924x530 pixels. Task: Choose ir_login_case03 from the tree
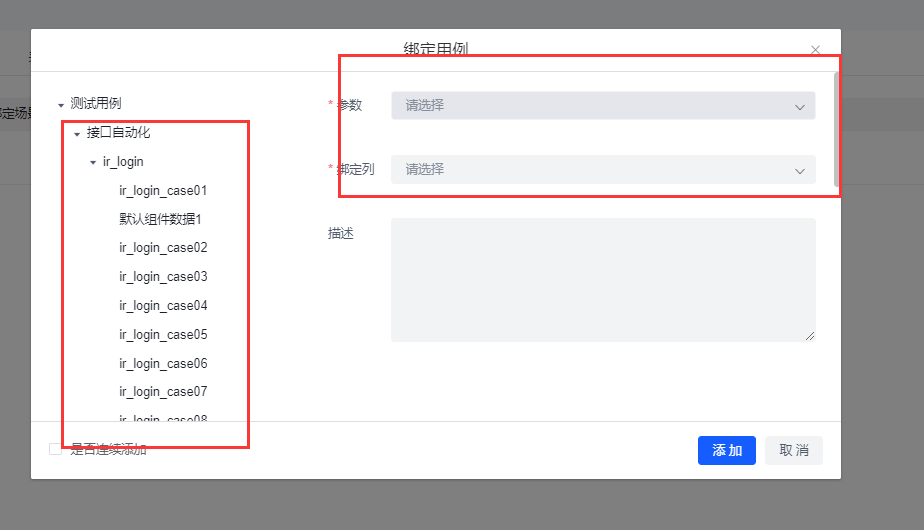click(x=163, y=277)
